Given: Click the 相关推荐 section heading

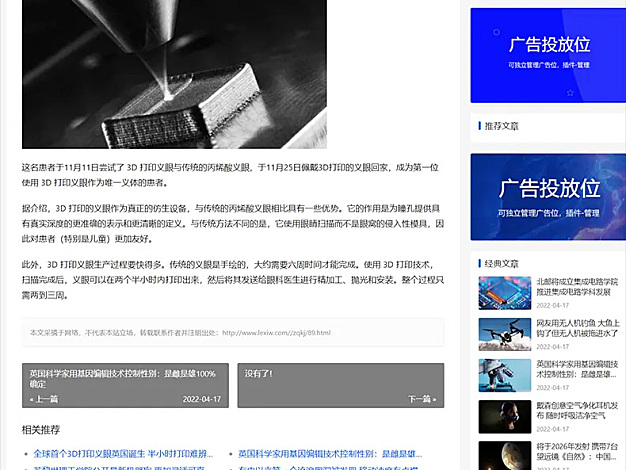Looking at the screenshot, I should [x=45, y=429].
